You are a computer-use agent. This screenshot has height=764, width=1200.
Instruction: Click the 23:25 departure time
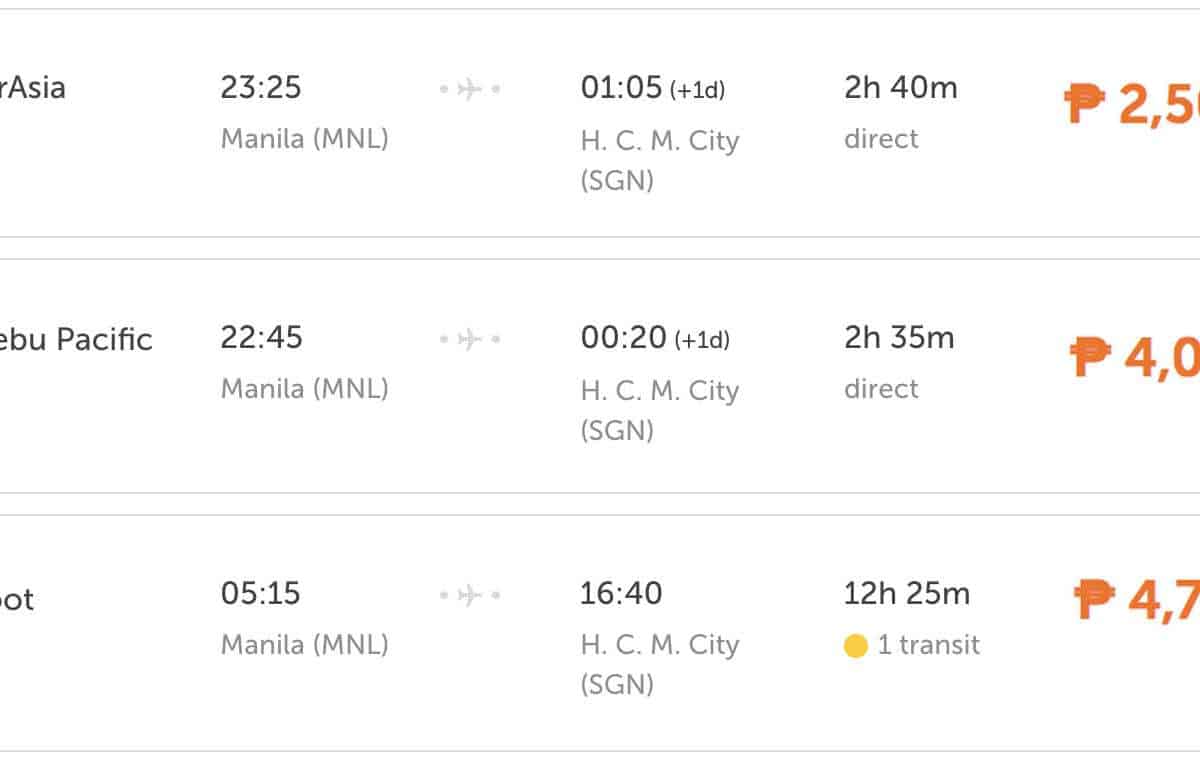[x=261, y=88]
